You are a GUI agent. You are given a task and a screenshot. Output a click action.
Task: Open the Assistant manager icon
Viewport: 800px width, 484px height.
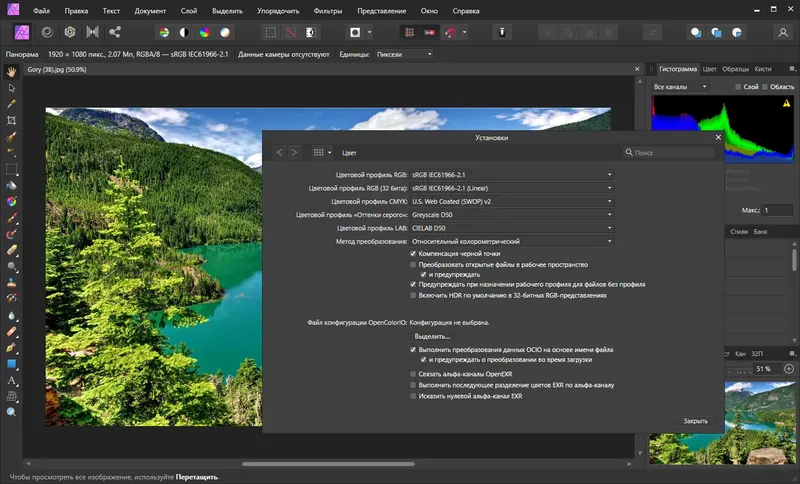click(x=502, y=33)
